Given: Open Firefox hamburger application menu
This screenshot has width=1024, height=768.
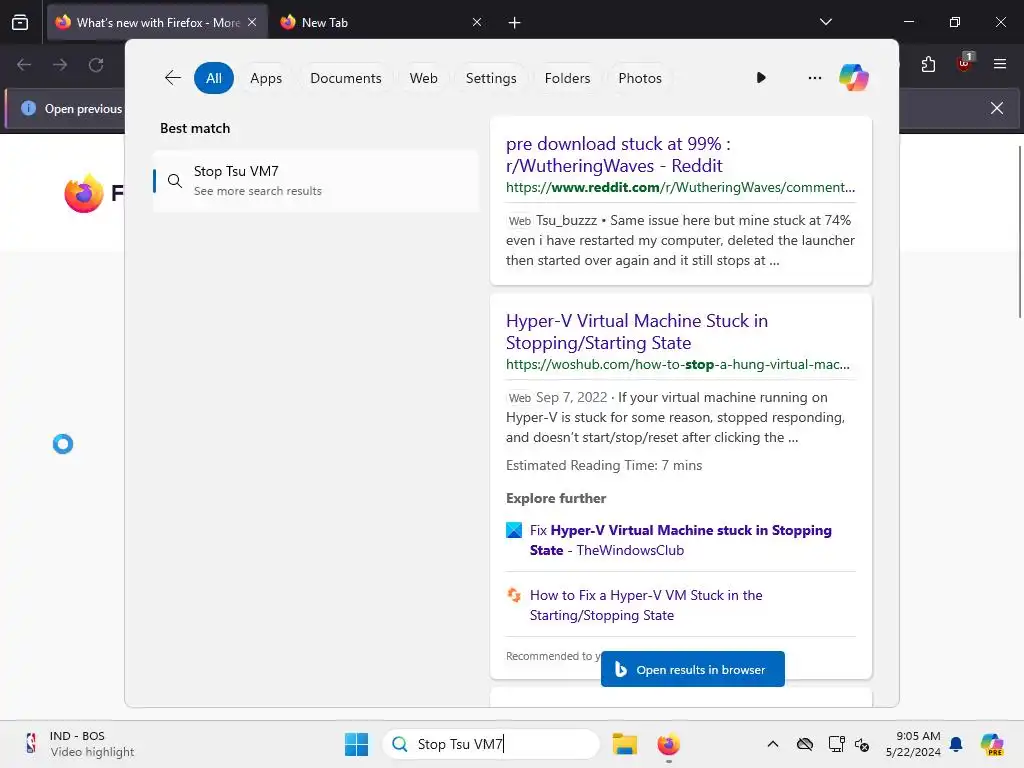Looking at the screenshot, I should [x=999, y=64].
